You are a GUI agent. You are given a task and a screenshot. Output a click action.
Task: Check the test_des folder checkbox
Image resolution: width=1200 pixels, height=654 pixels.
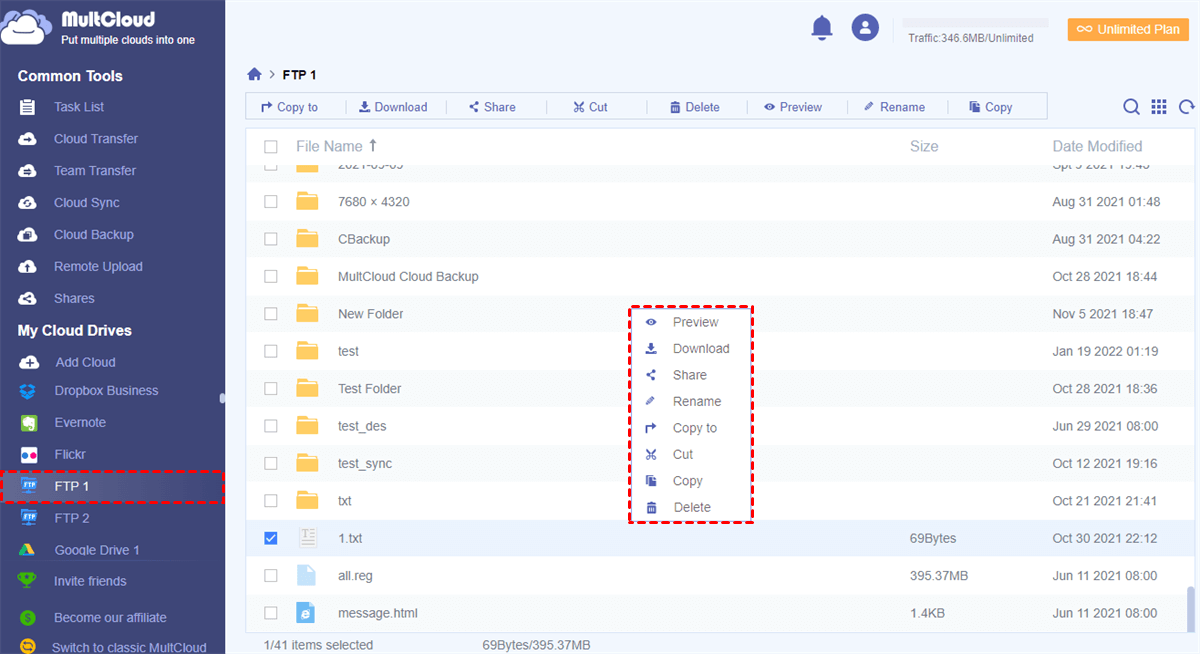coord(271,426)
